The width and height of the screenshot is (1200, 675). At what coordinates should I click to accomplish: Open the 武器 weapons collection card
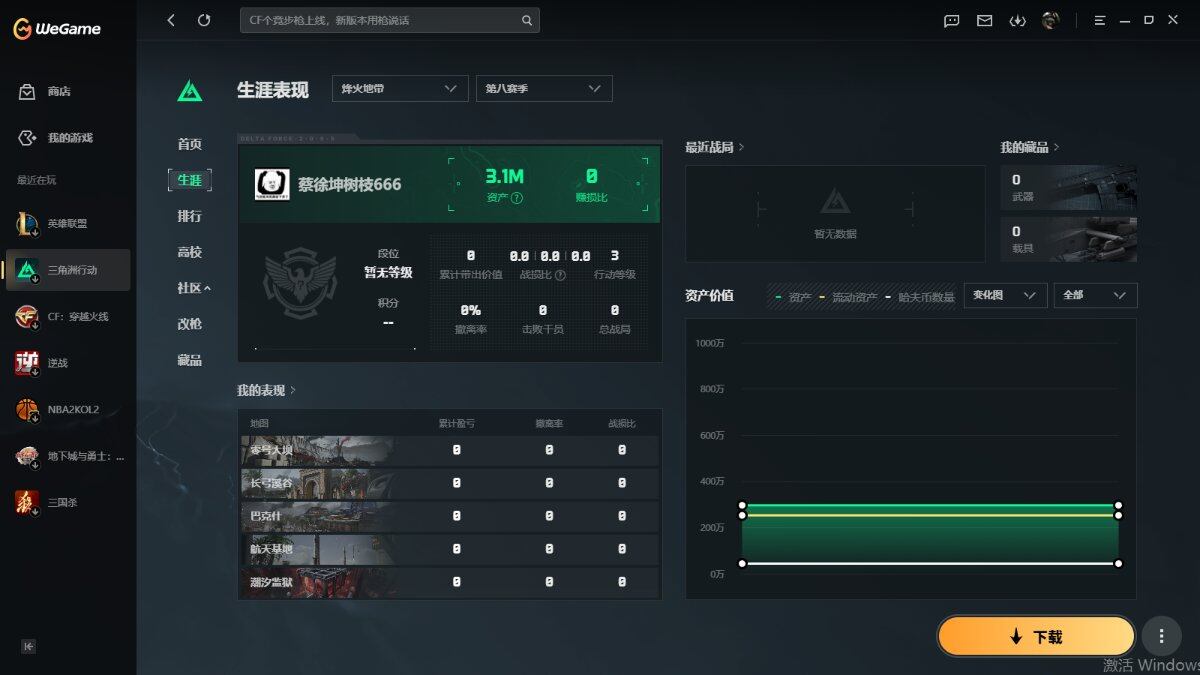coord(1068,187)
